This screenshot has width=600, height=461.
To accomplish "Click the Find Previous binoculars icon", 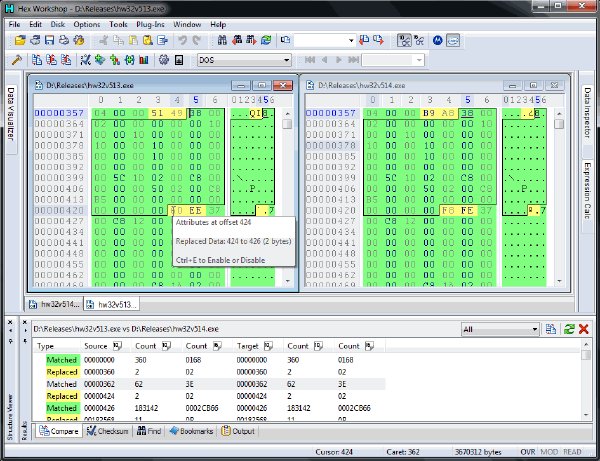I will pyautogui.click(x=237, y=40).
